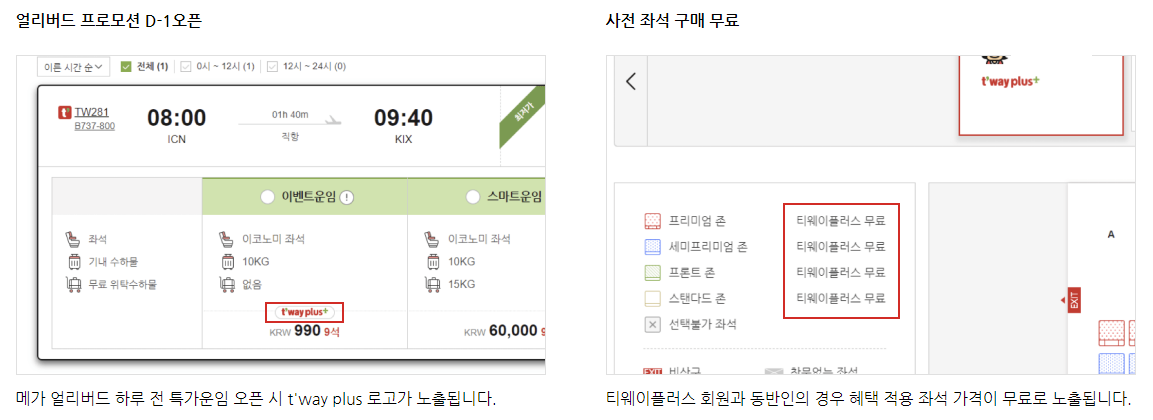The width and height of the screenshot is (1153, 420).
Task: Click the red t'way airline logo icon
Action: [x=65, y=113]
